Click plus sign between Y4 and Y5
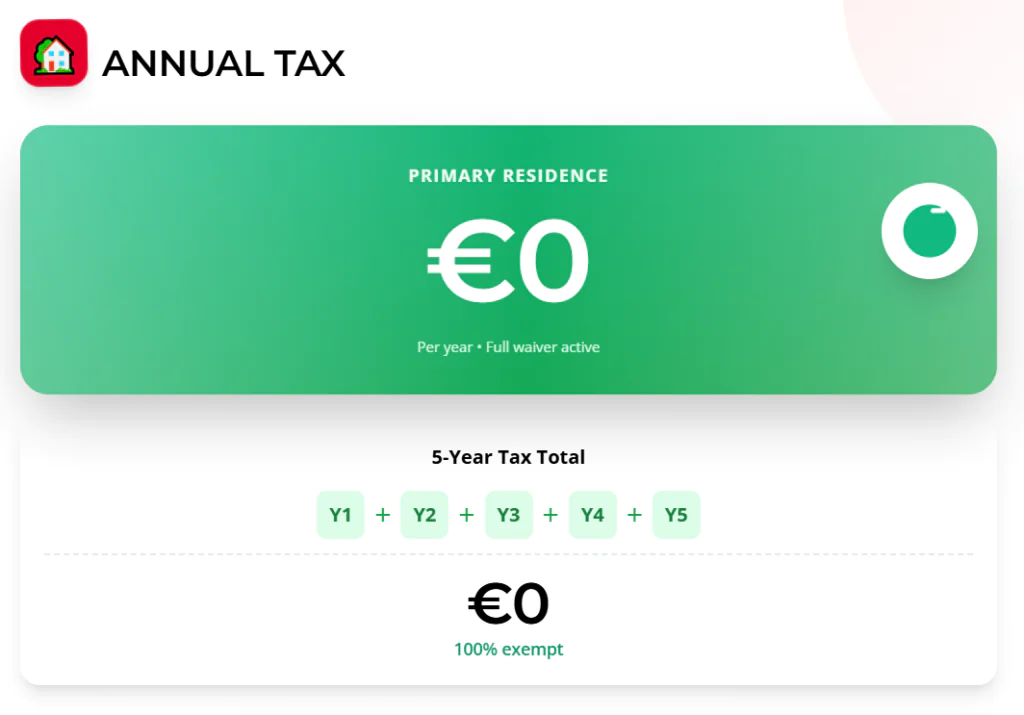1024x715 pixels. click(634, 515)
